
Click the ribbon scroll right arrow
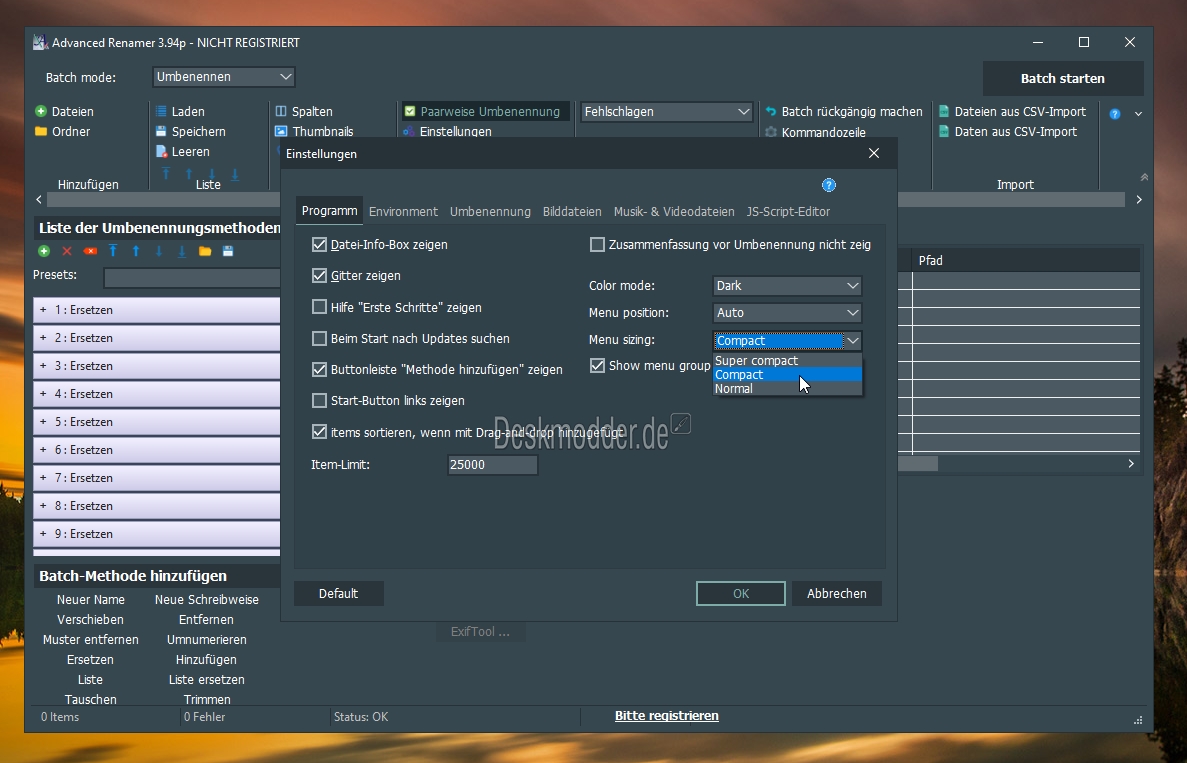pyautogui.click(x=1138, y=200)
